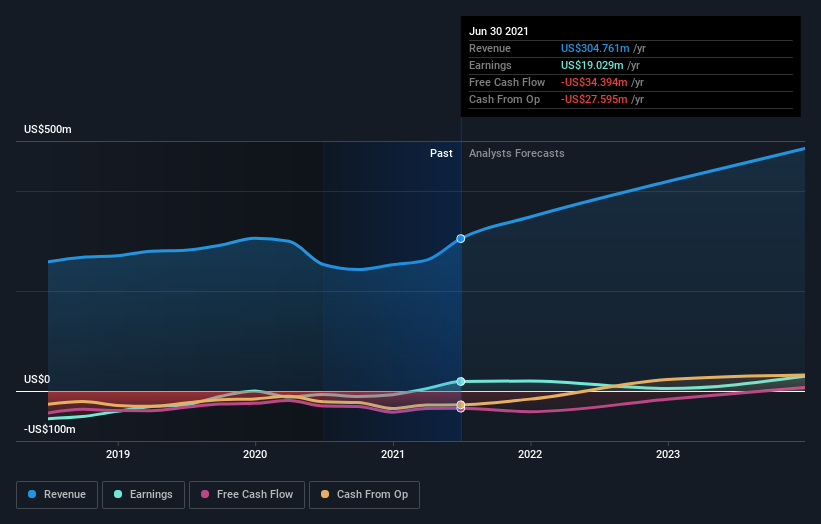The image size is (821, 524).
Task: Click the 2023 x-axis label
Action: (668, 454)
